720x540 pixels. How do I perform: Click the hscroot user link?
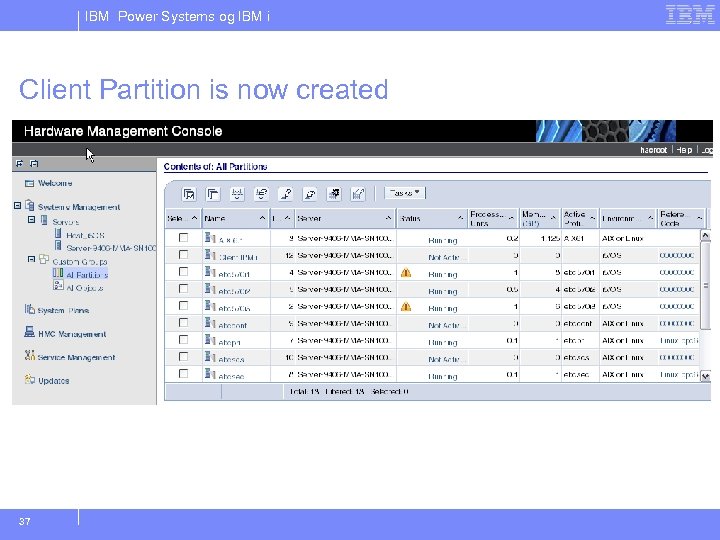pos(653,150)
